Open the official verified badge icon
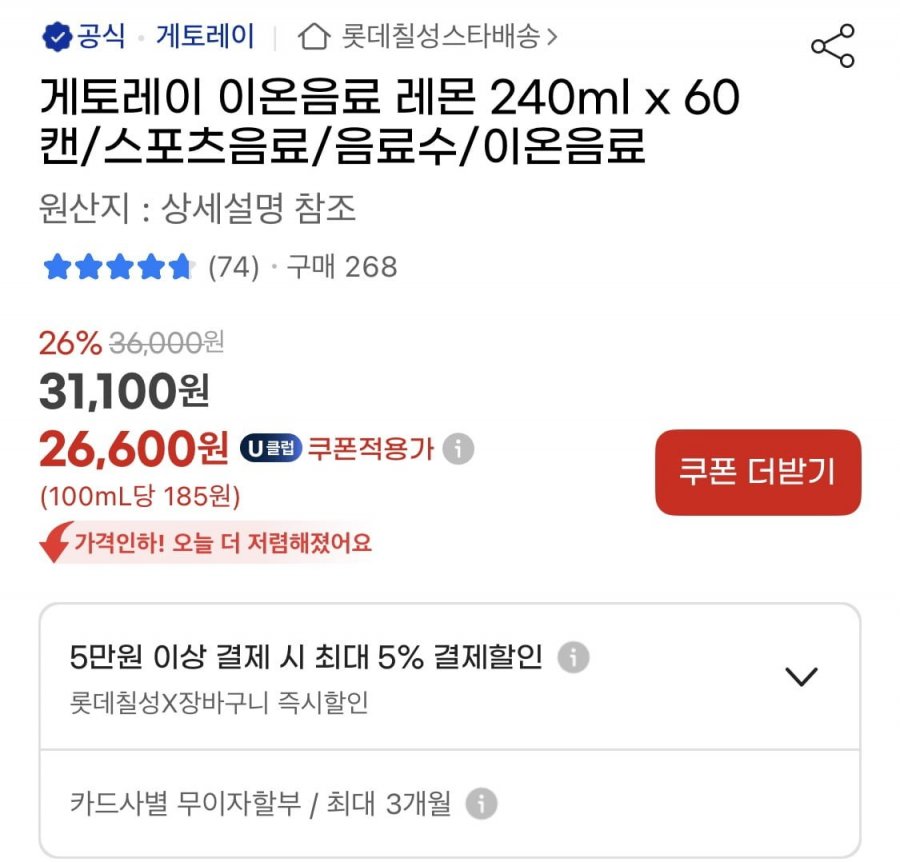The width and height of the screenshot is (900, 862). coord(57,37)
